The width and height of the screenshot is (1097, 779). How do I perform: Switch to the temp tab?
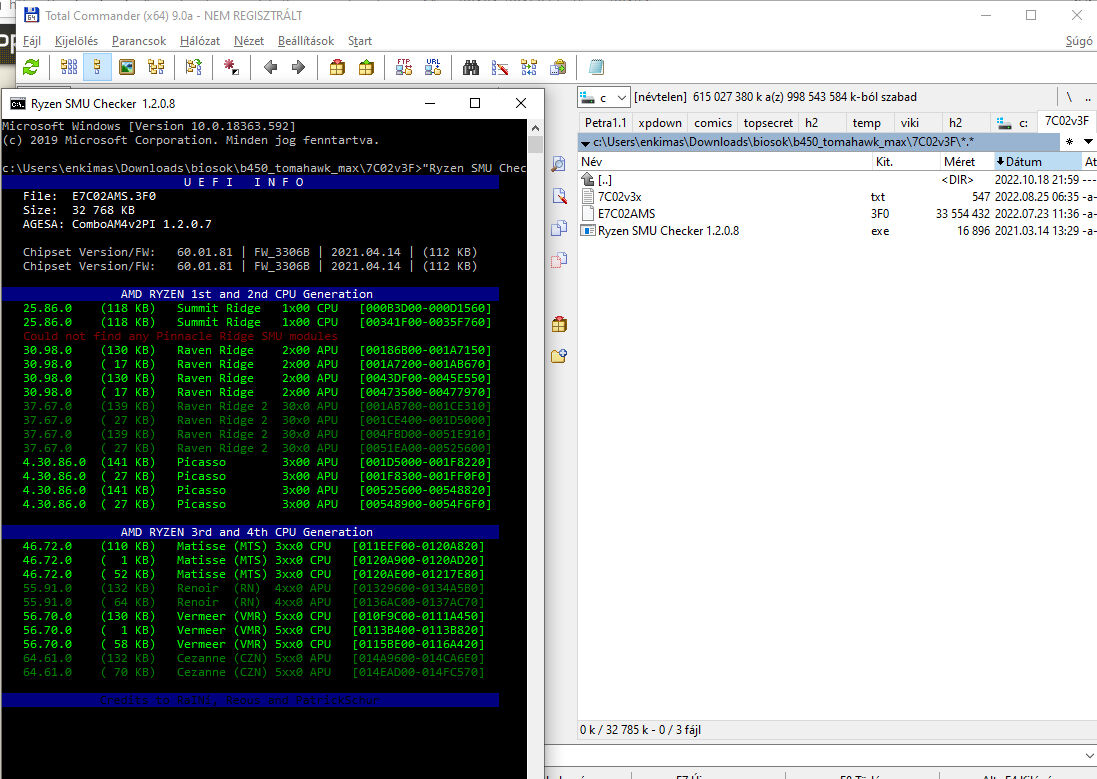[x=866, y=122]
